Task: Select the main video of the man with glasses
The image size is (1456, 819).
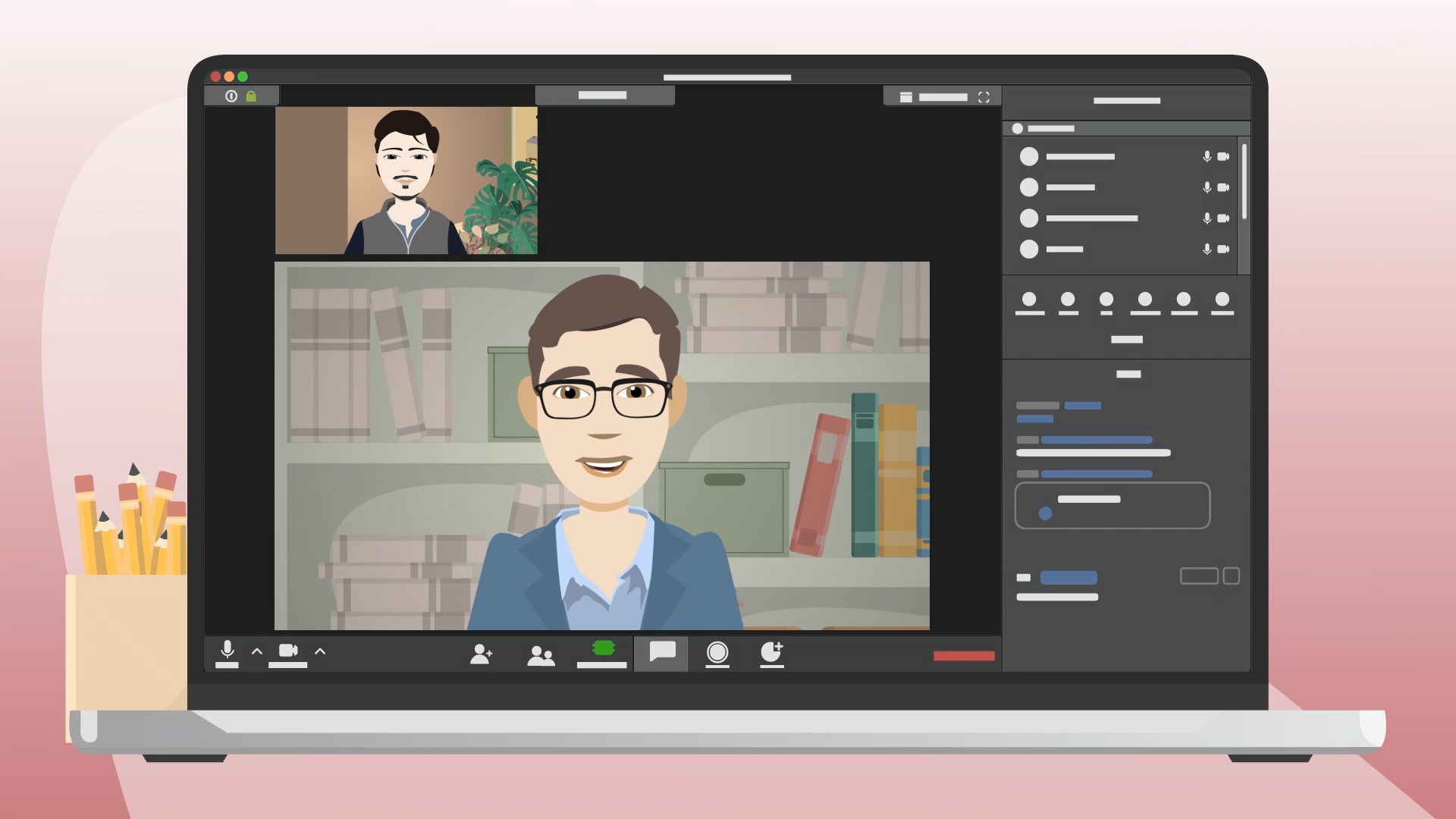Action: (x=602, y=446)
